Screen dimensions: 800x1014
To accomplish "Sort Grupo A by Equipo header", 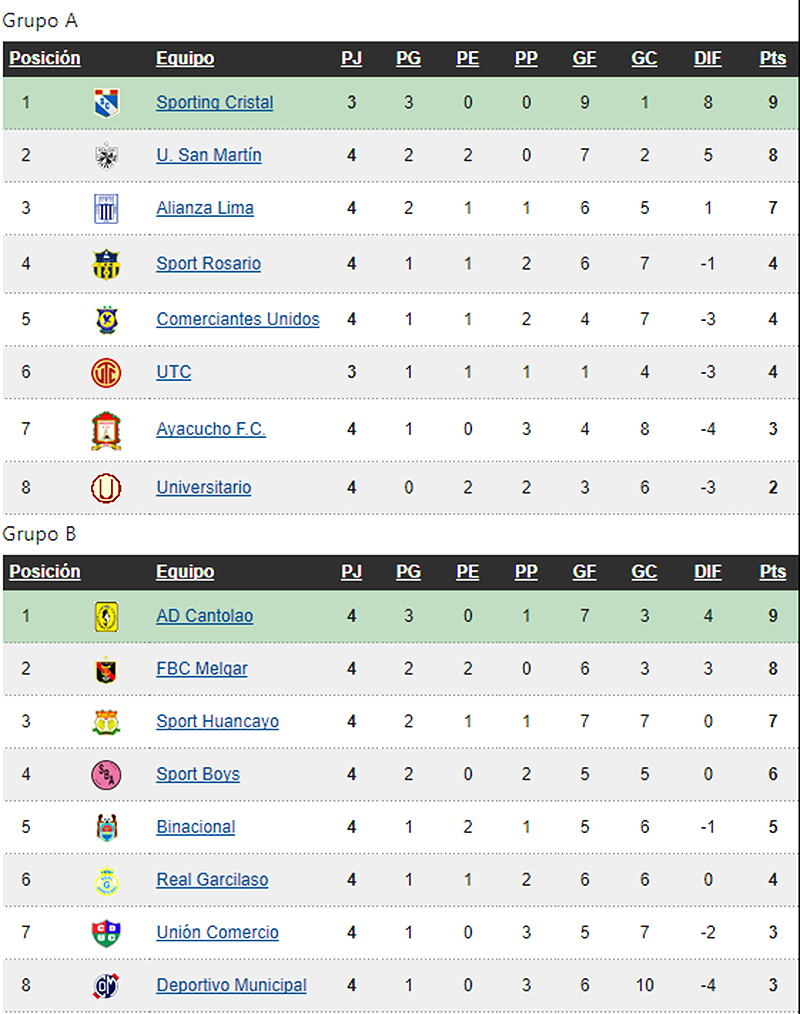I will click(x=185, y=58).
